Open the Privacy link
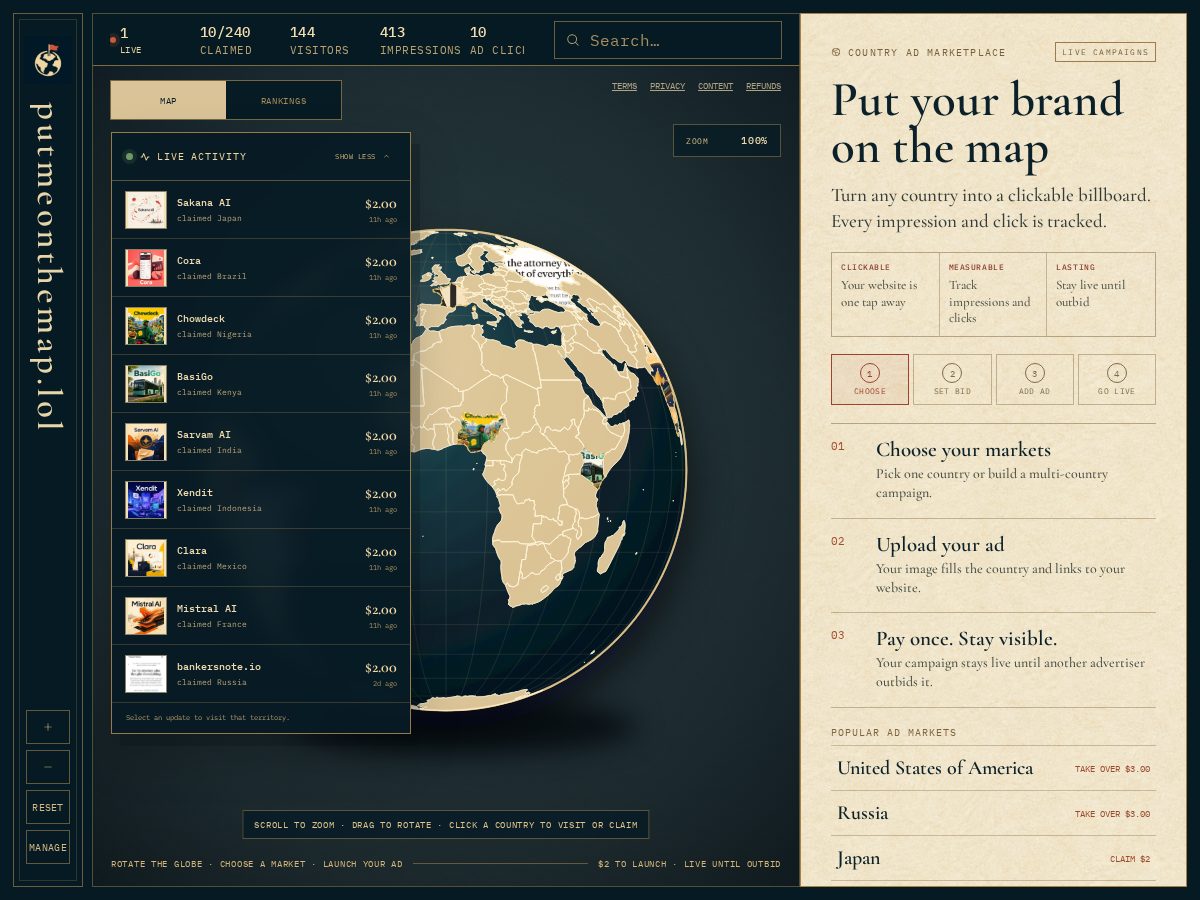The width and height of the screenshot is (1200, 900). point(667,87)
